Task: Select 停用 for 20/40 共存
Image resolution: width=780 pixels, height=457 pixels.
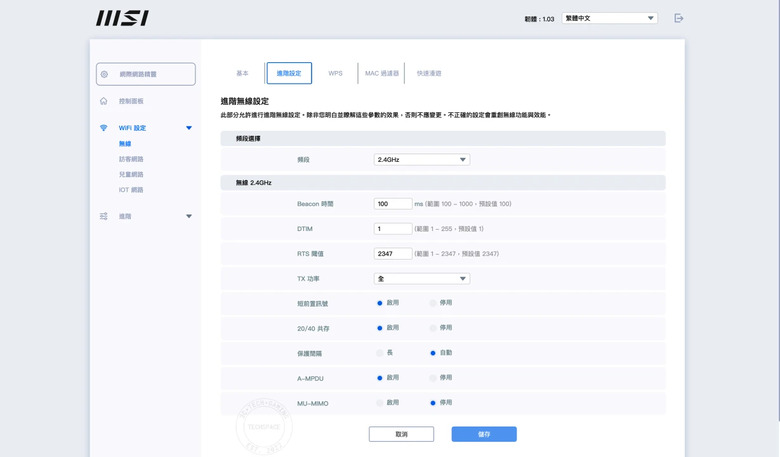Action: pos(433,328)
